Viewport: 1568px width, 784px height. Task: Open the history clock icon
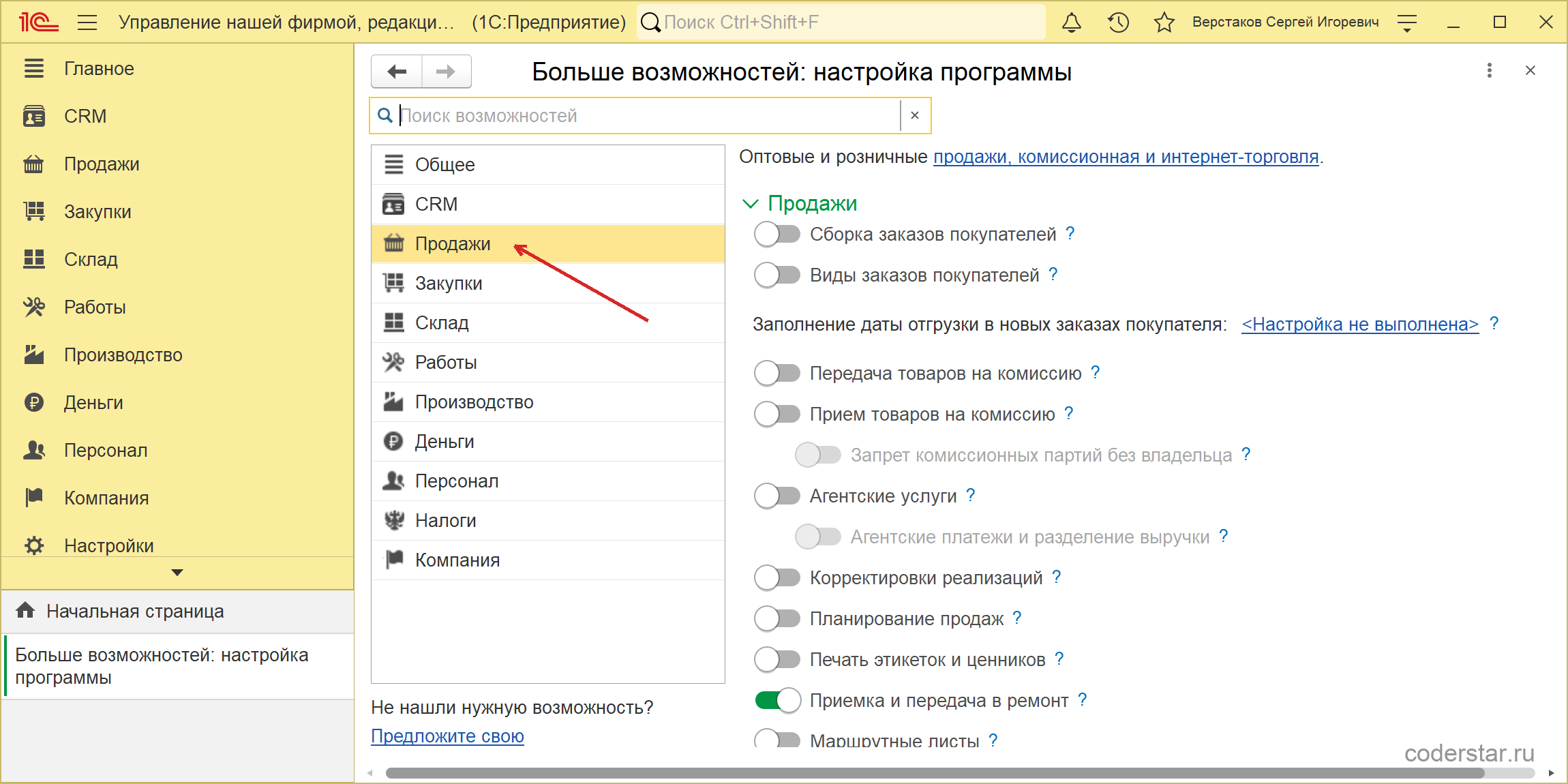(1118, 22)
